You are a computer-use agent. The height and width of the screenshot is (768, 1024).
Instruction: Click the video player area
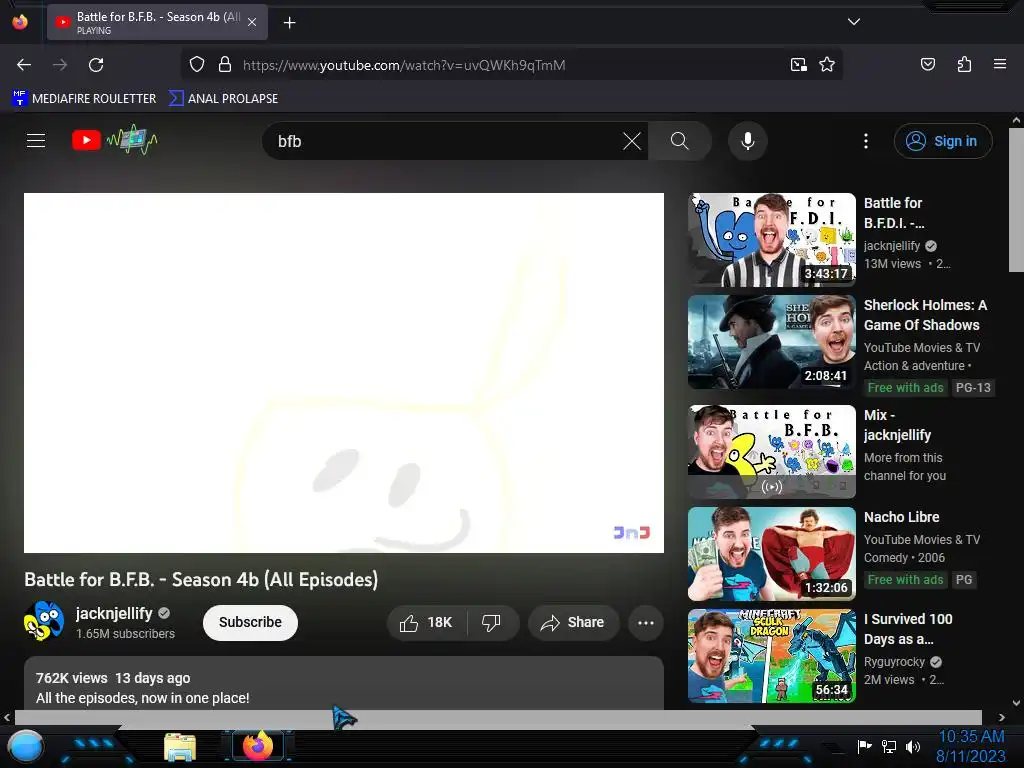coord(344,373)
